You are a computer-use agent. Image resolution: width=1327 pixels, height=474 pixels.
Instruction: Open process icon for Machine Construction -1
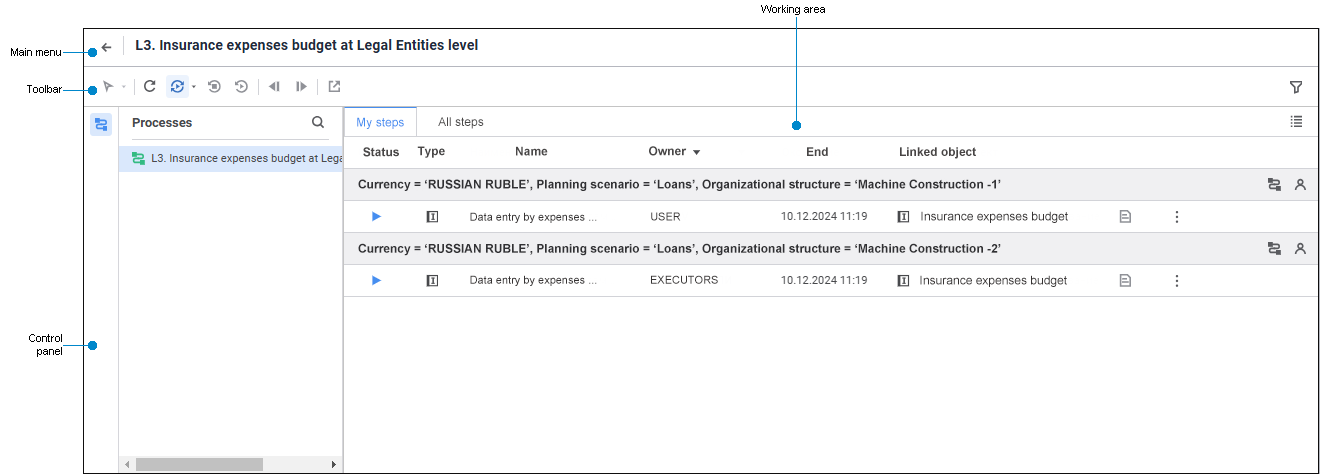[x=1274, y=185]
